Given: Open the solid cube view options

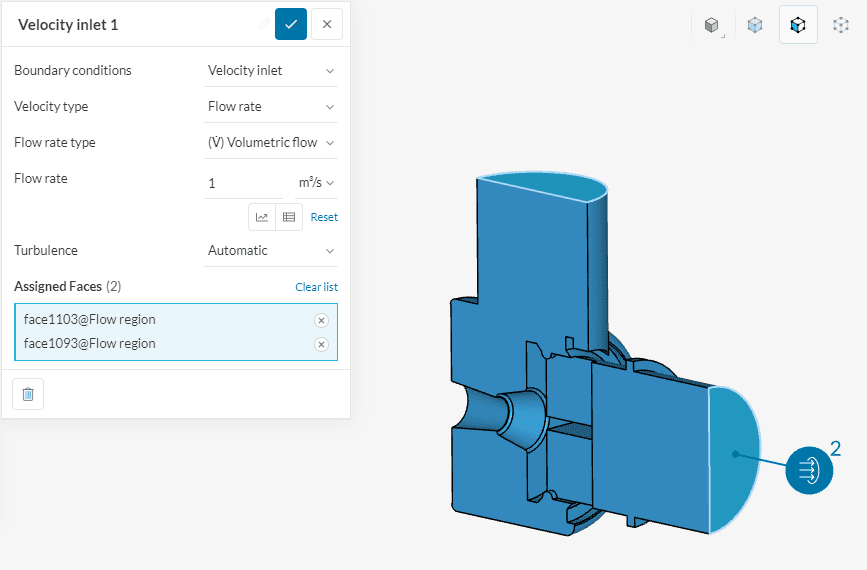Looking at the screenshot, I should pyautogui.click(x=712, y=25).
